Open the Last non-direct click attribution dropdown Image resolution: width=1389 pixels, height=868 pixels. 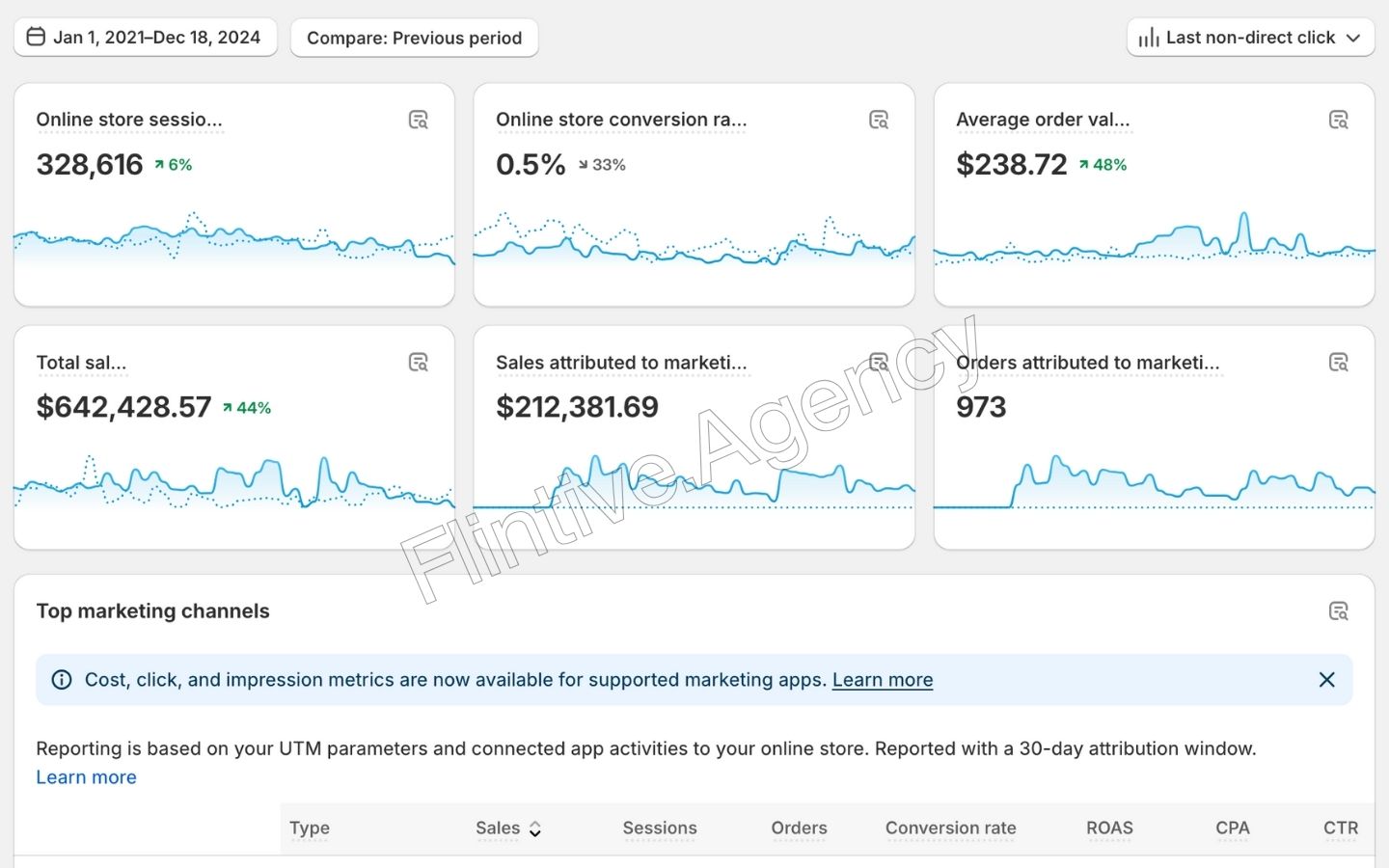[1250, 38]
